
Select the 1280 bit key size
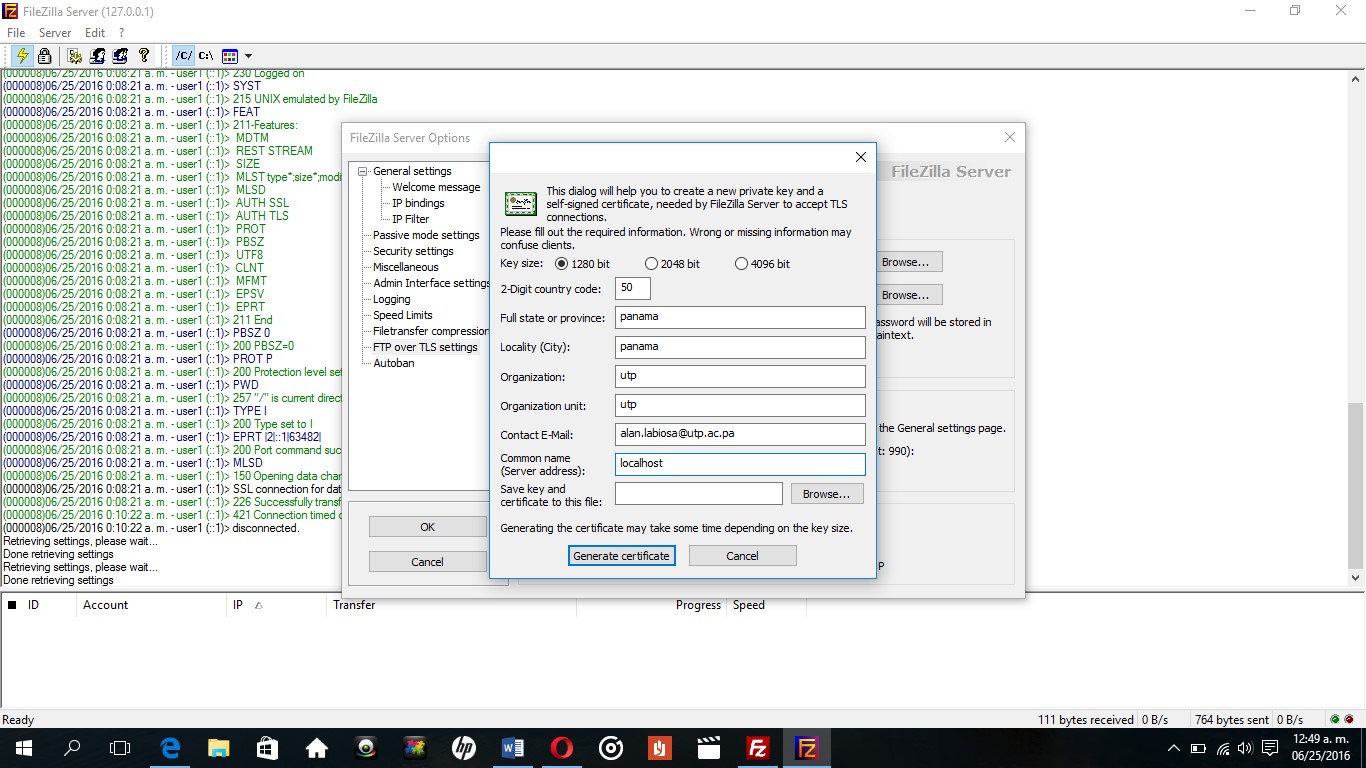point(561,263)
